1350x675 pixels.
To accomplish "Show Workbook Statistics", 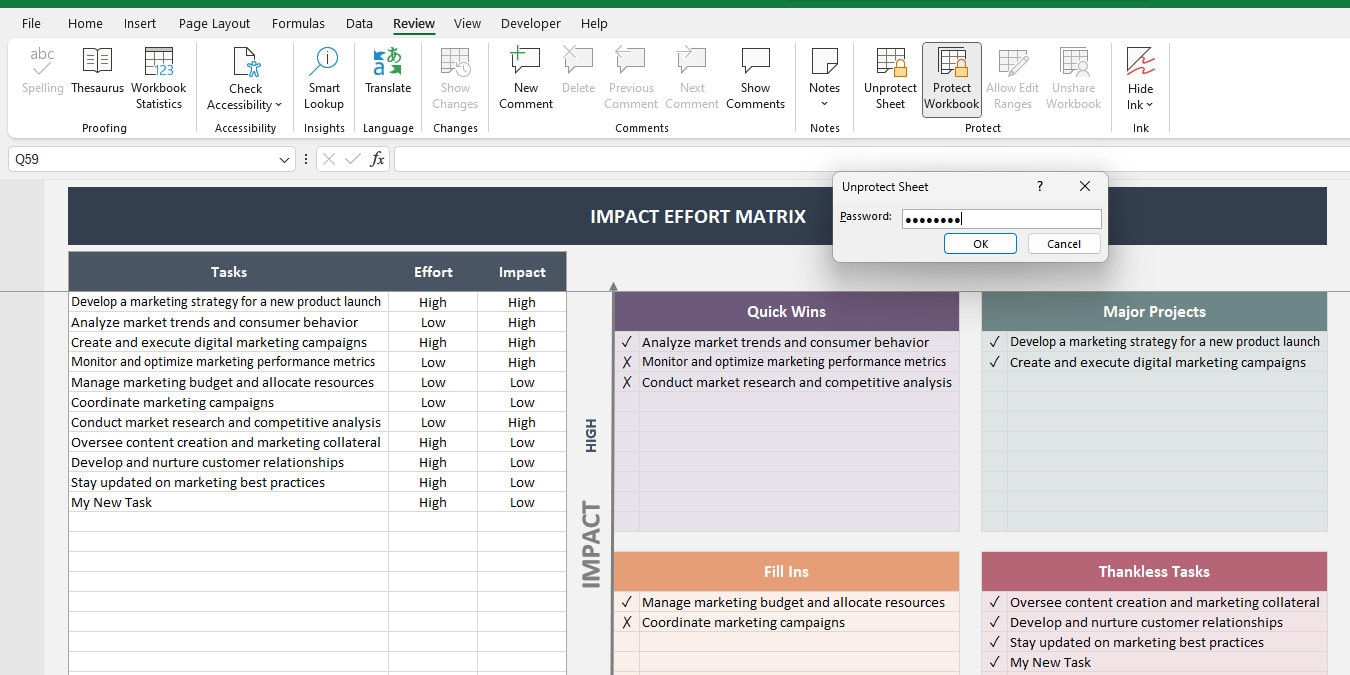I will point(158,75).
